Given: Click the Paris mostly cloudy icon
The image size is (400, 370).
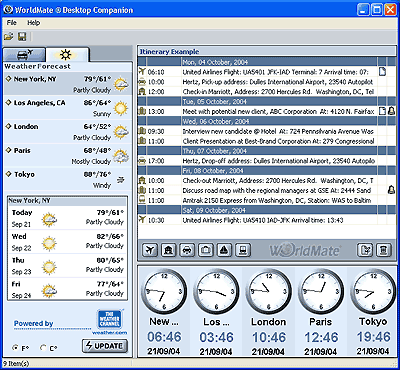Looking at the screenshot, I should tap(121, 156).
